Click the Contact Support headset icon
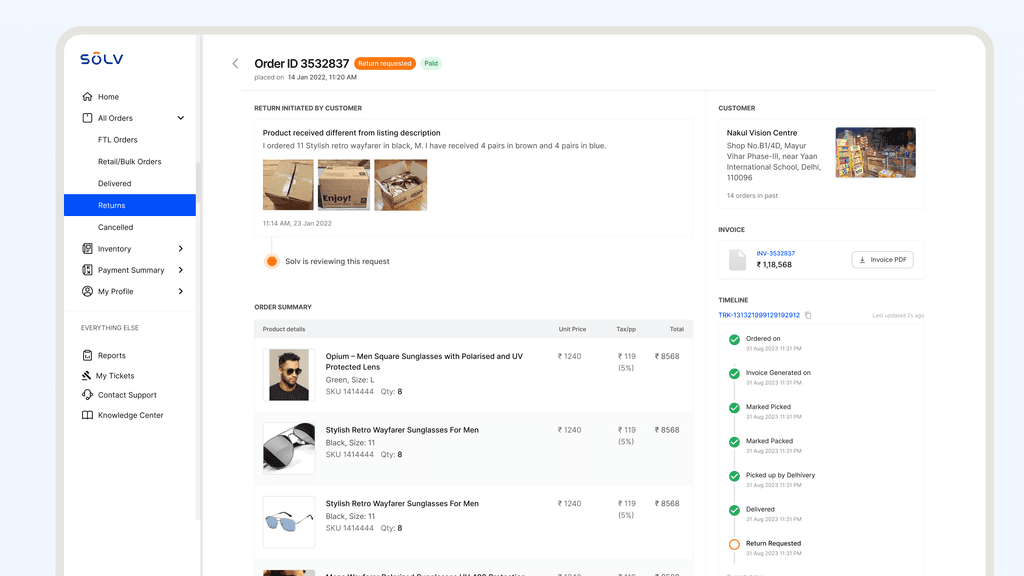 pyautogui.click(x=88, y=394)
